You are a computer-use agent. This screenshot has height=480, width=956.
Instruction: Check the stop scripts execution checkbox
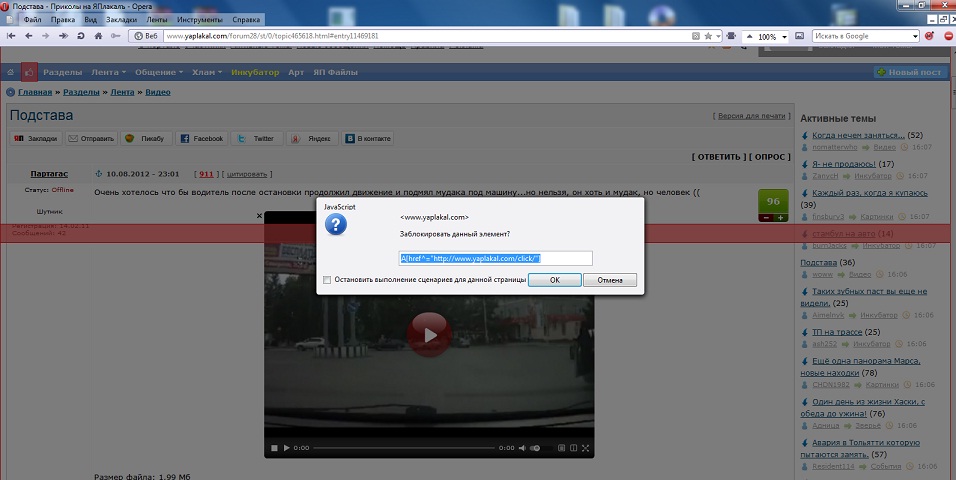click(x=327, y=280)
